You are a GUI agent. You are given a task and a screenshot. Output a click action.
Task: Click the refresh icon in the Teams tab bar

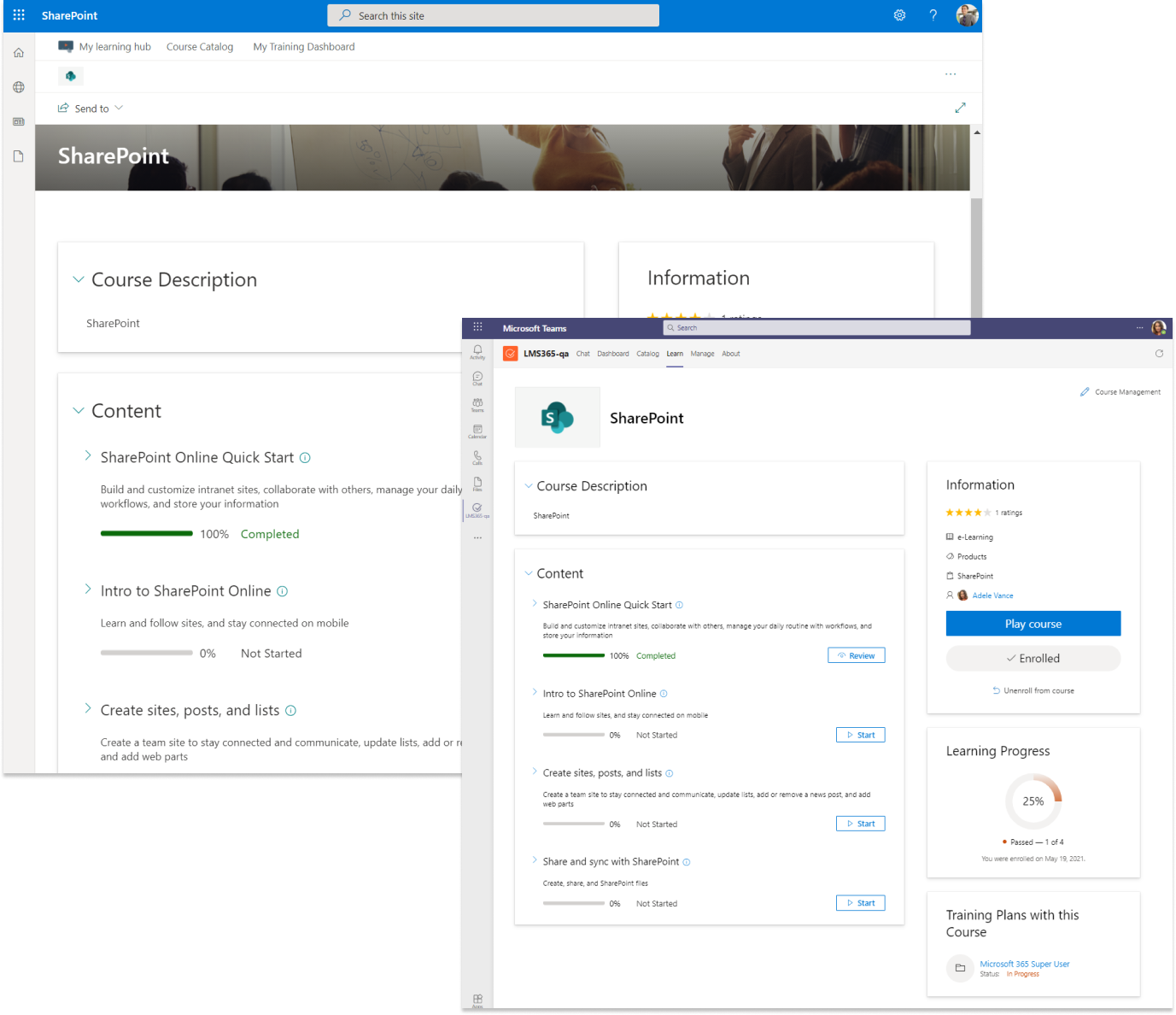(1159, 354)
